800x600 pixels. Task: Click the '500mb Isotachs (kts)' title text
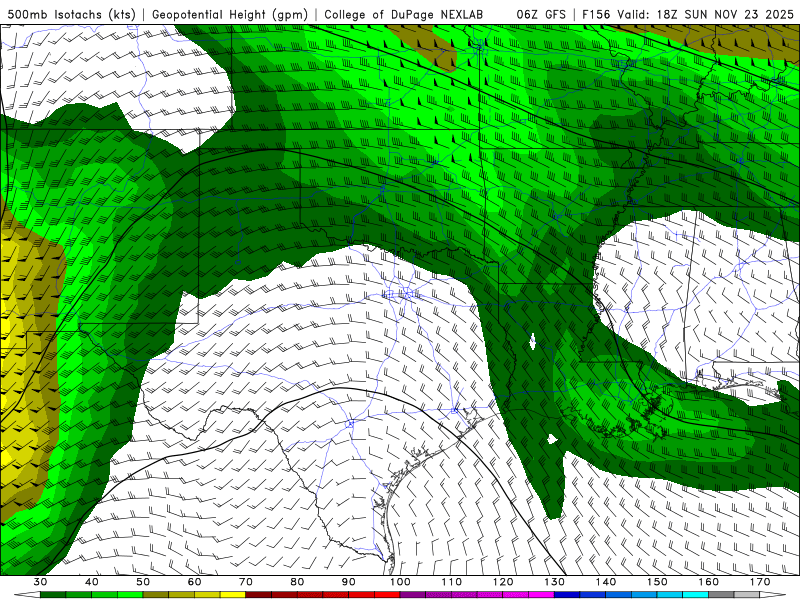(x=72, y=14)
